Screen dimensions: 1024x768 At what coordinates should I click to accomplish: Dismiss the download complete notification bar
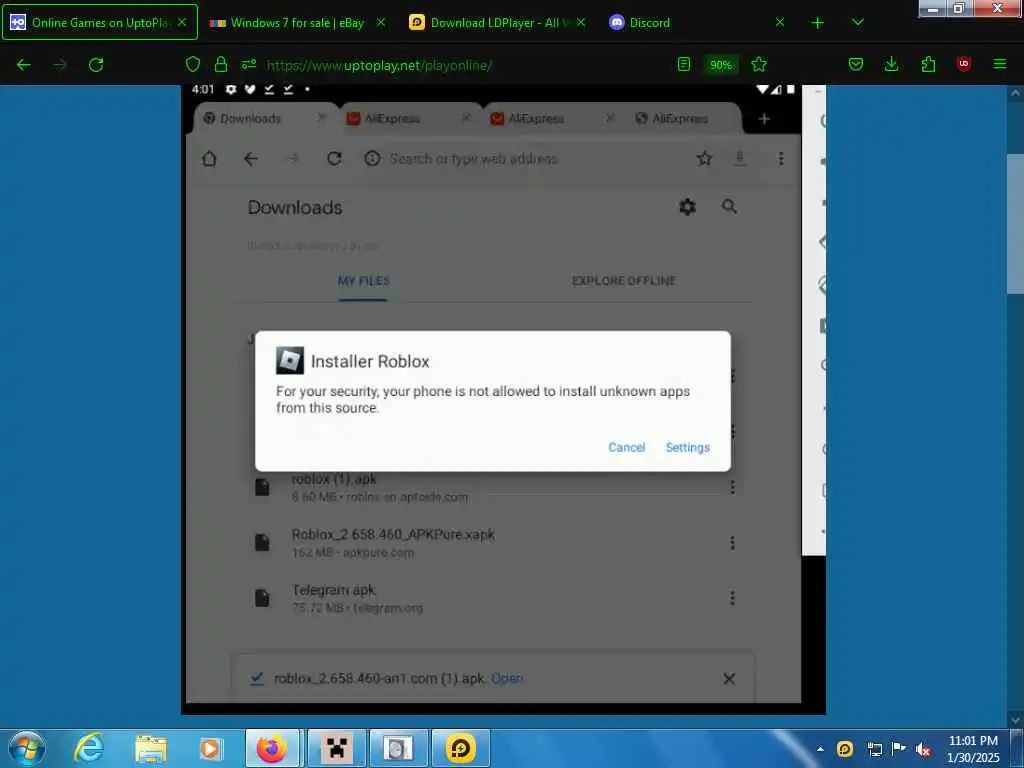pos(729,679)
